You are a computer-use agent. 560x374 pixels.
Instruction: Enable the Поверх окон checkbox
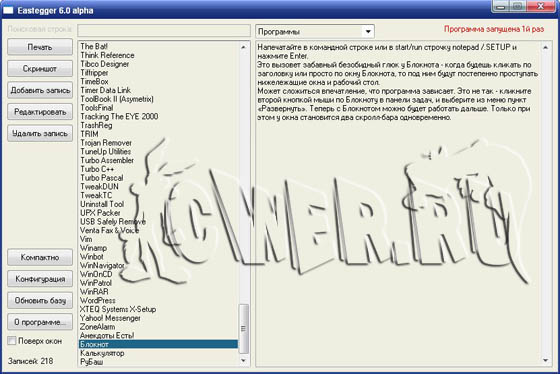[x=12, y=341]
